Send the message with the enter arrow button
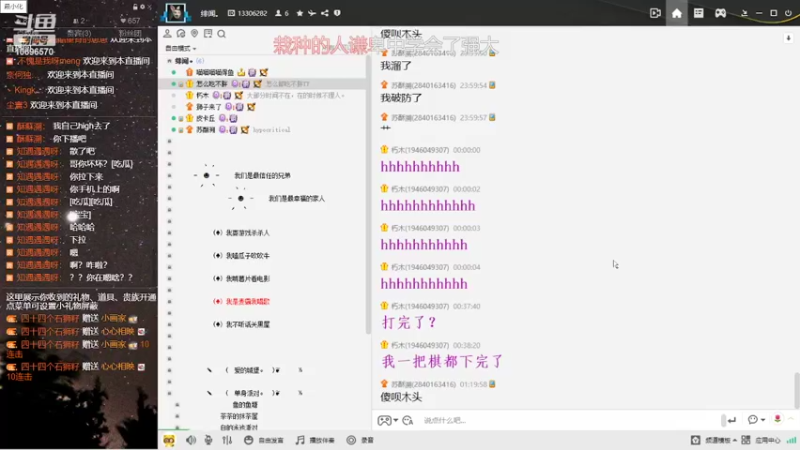 731,420
